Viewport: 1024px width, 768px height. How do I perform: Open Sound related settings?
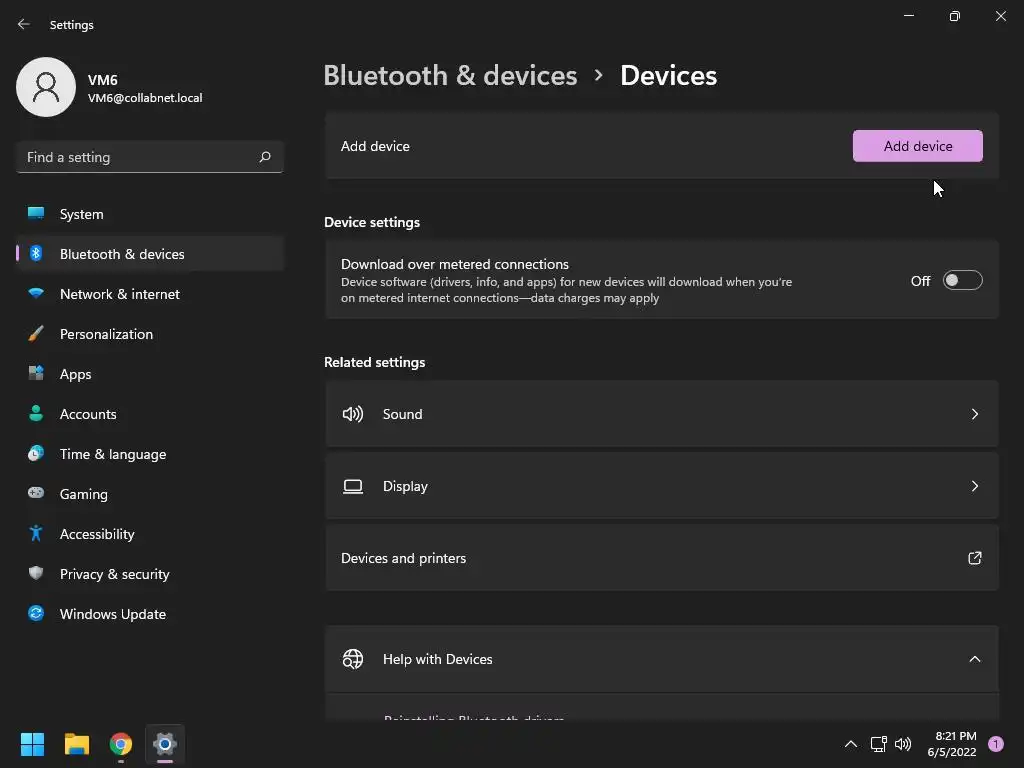pyautogui.click(x=661, y=414)
